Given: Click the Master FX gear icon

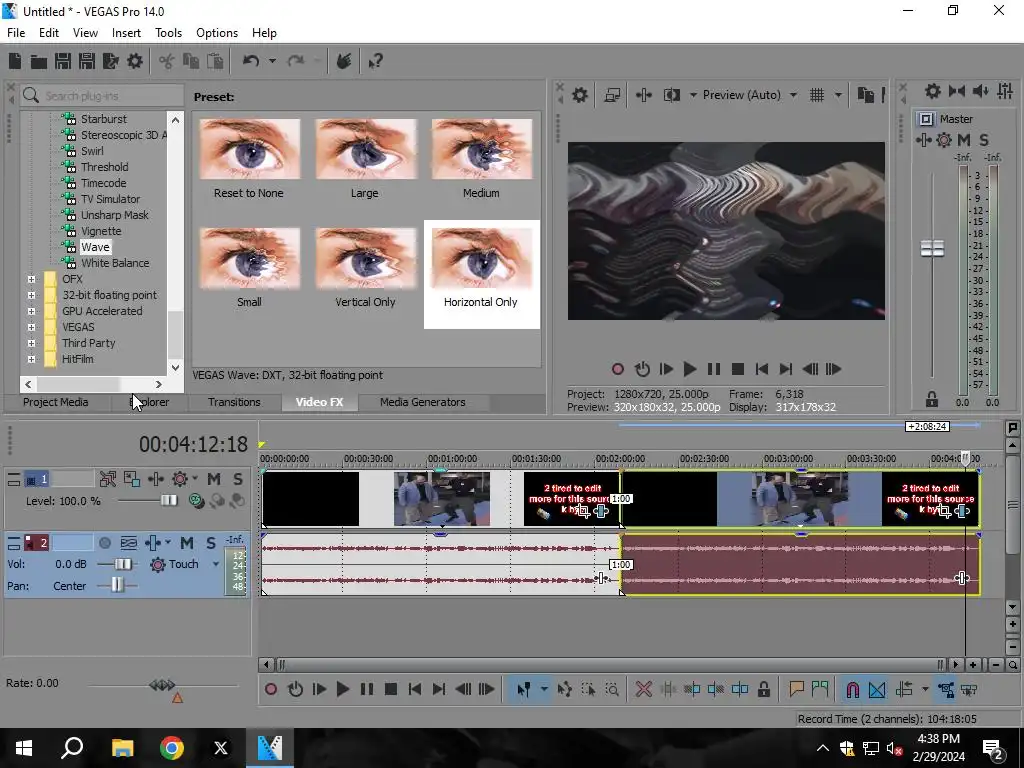Looking at the screenshot, I should point(944,140).
